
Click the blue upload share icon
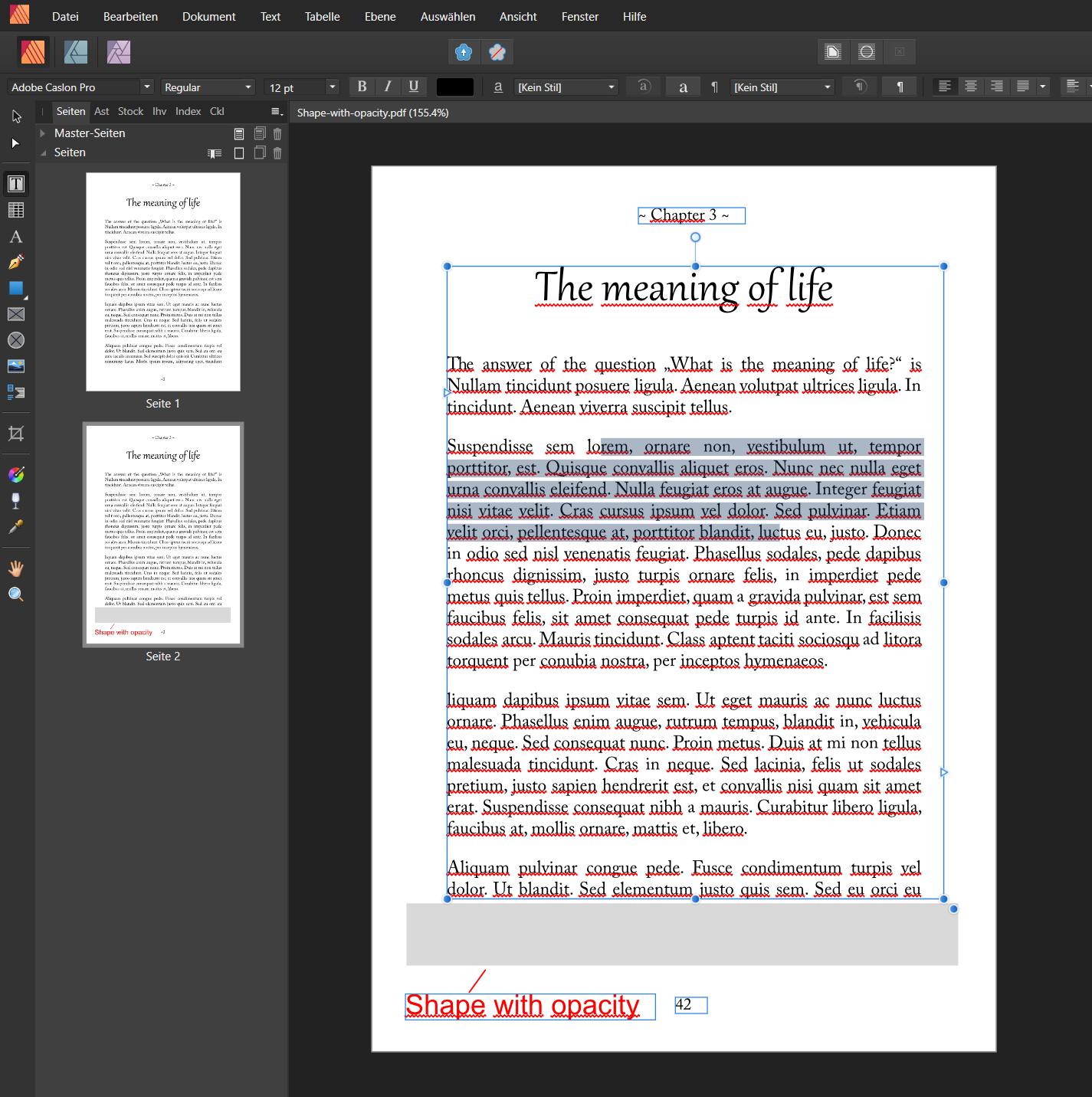pos(464,52)
